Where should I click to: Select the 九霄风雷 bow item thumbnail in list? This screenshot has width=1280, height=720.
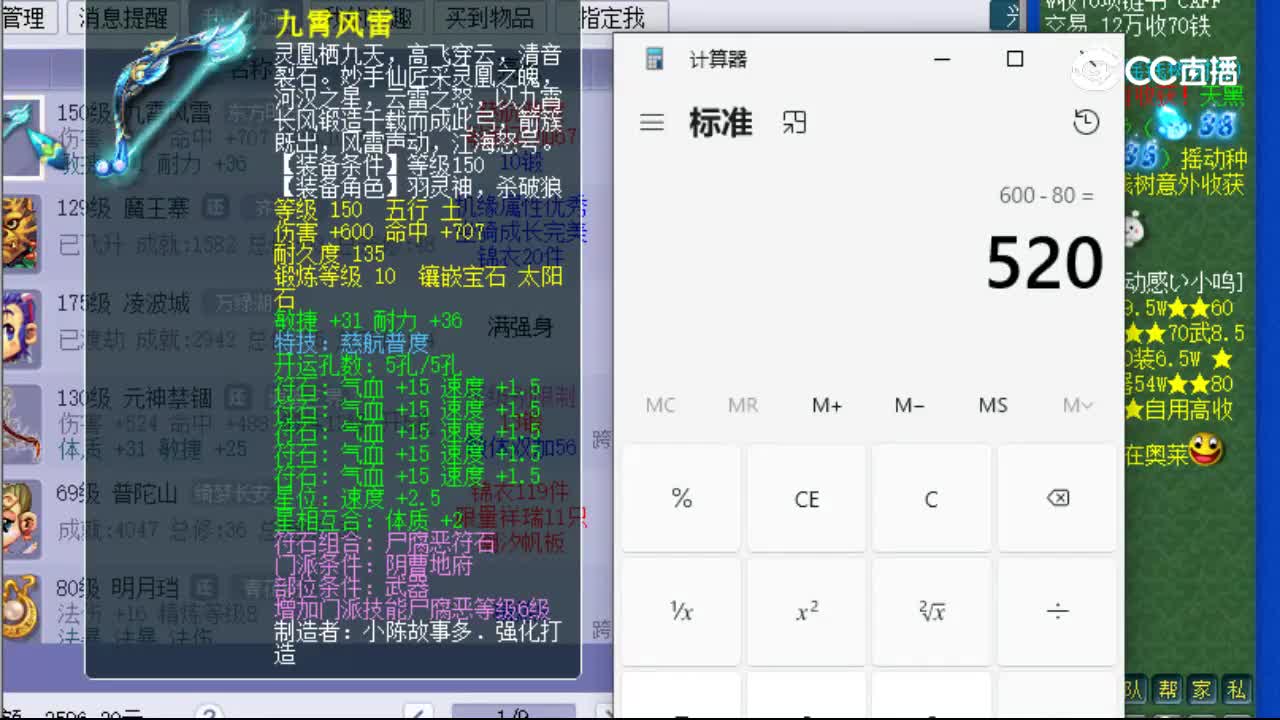tap(22, 137)
